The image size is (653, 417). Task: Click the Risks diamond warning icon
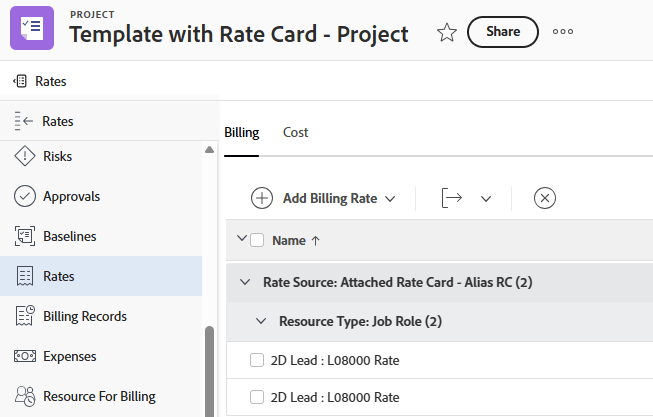tap(25, 156)
